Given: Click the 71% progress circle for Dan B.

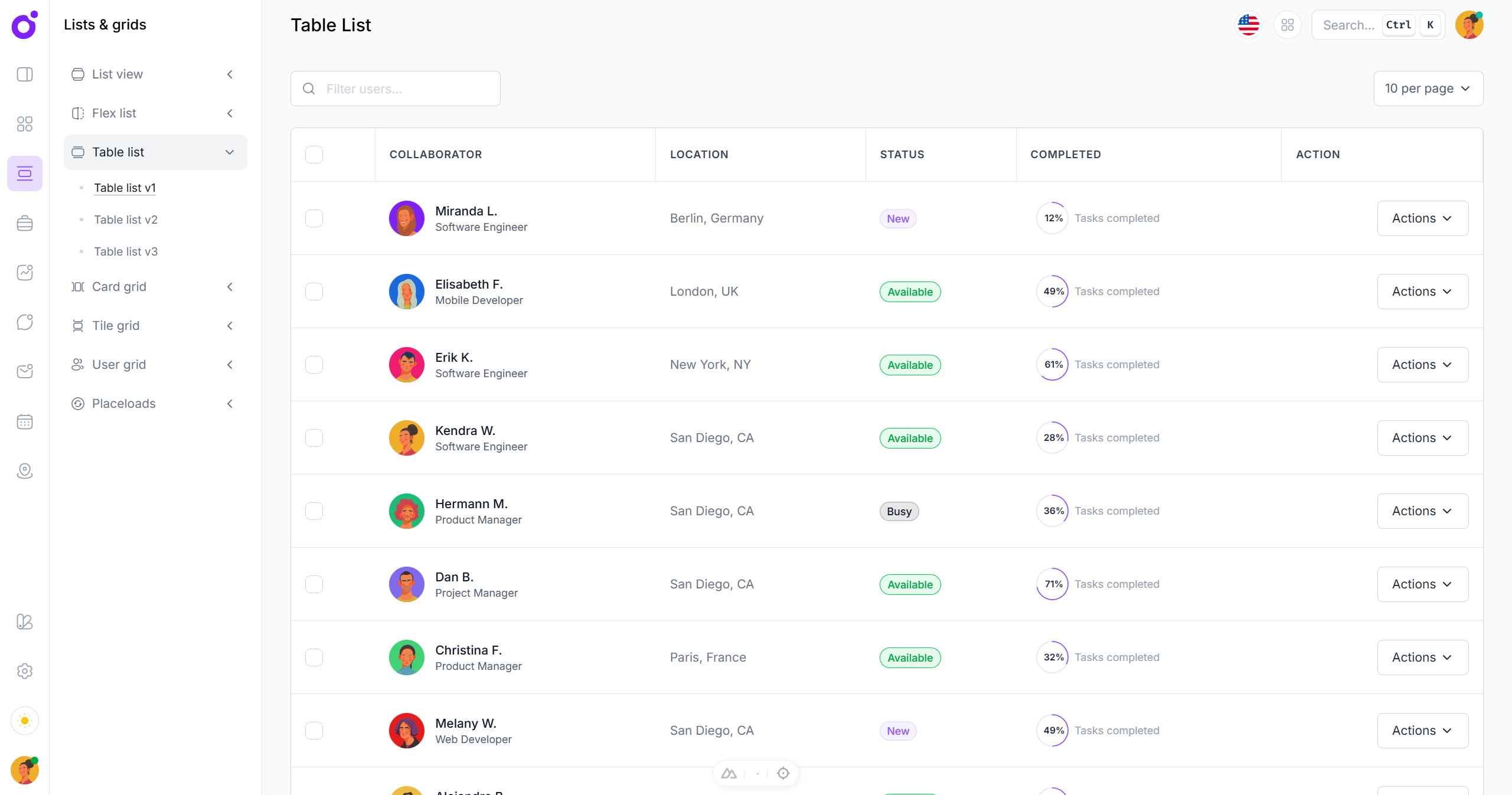Looking at the screenshot, I should [1053, 584].
